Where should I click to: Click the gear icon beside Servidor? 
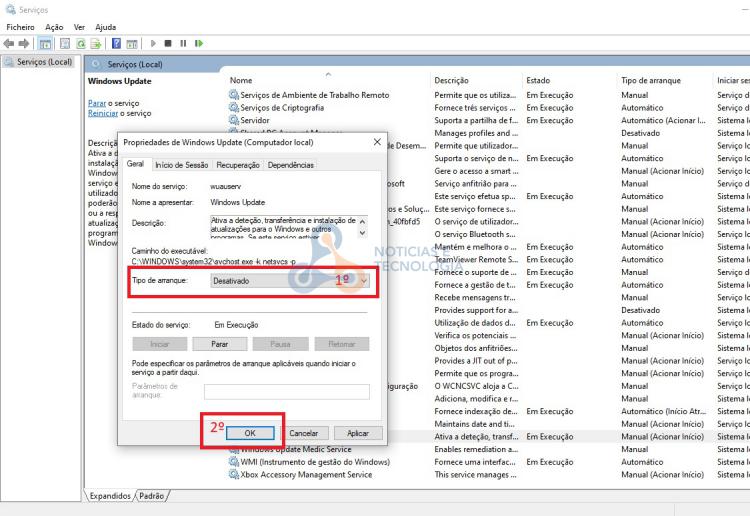(x=233, y=120)
